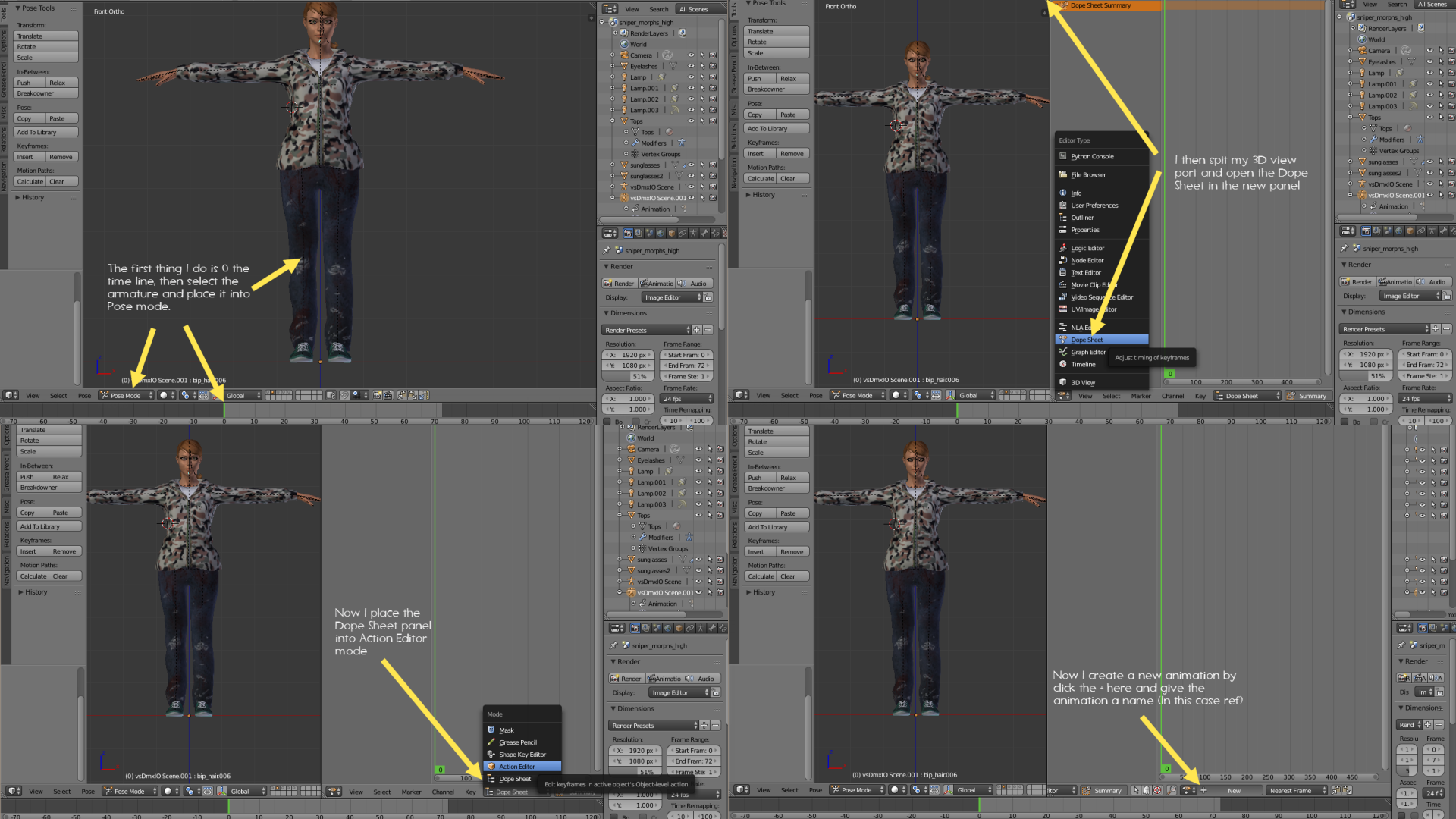Open the Nearest Frame snapping dropdown
Viewport: 1456px width, 819px height.
tap(1297, 790)
